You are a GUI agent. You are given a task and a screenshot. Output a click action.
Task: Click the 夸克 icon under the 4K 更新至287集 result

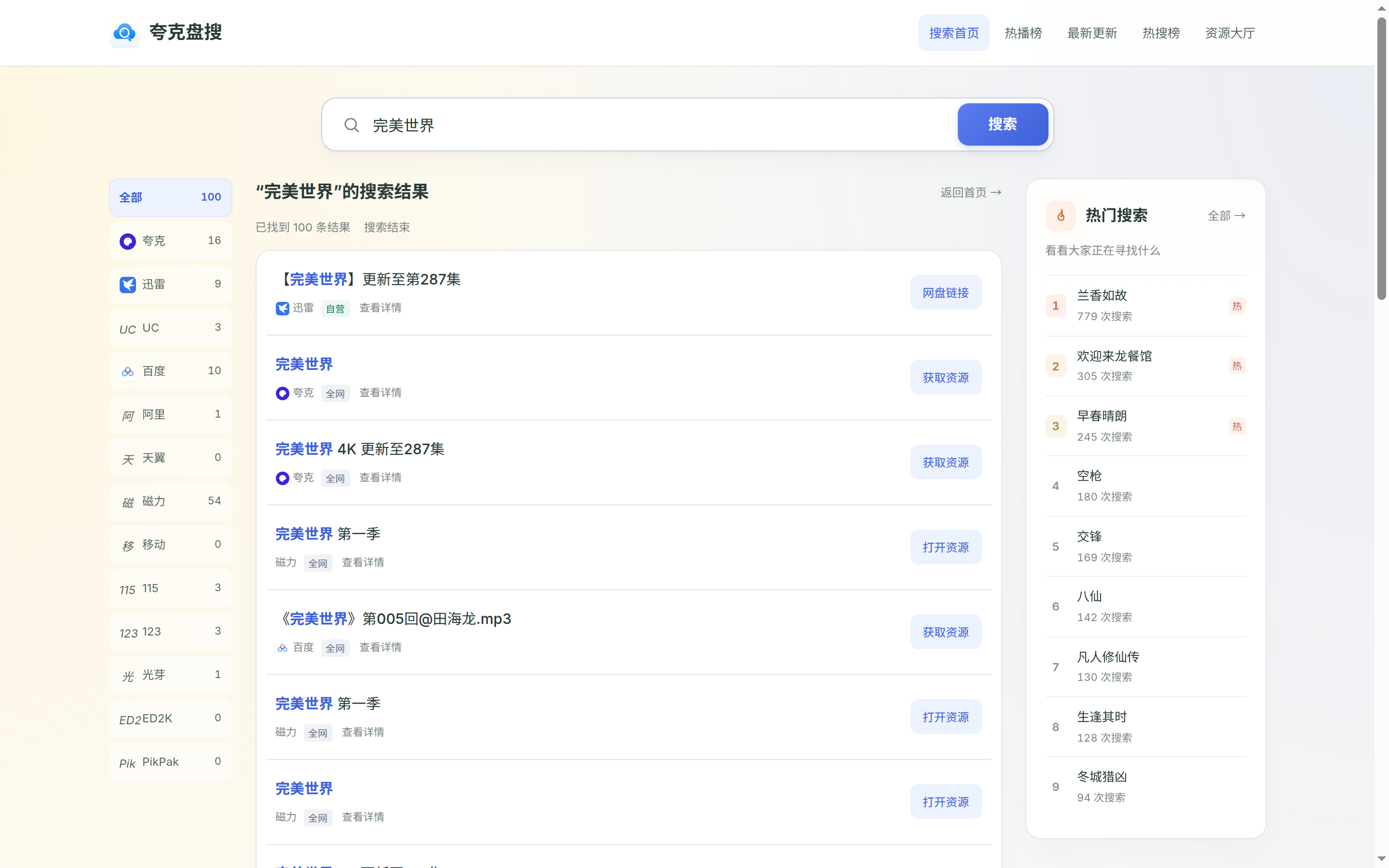click(x=283, y=478)
